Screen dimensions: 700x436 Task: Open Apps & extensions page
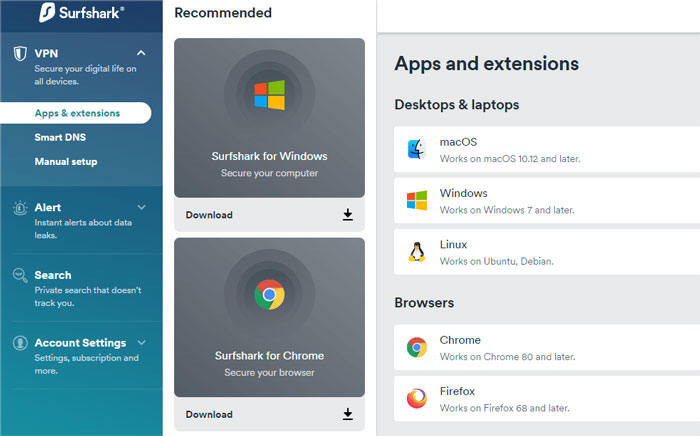(x=76, y=113)
